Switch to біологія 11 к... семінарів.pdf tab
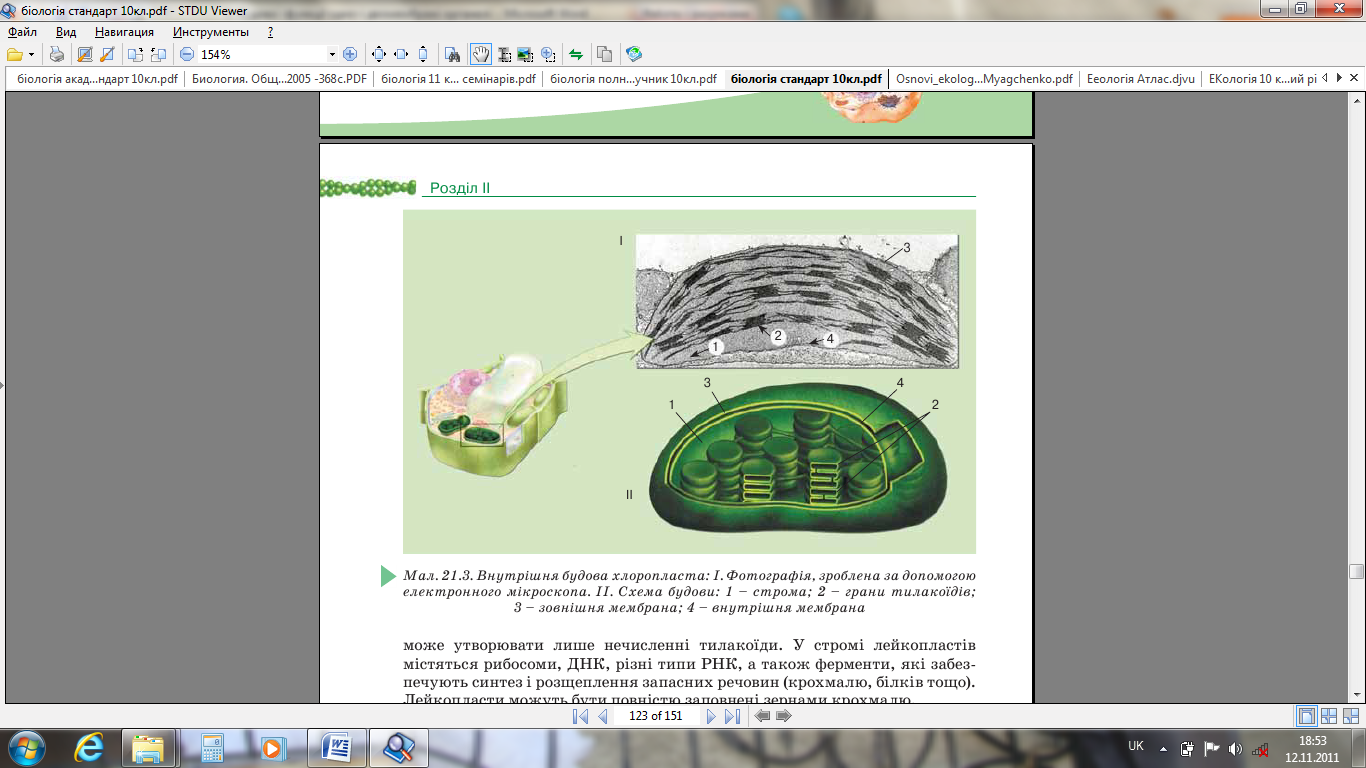 tap(458, 79)
